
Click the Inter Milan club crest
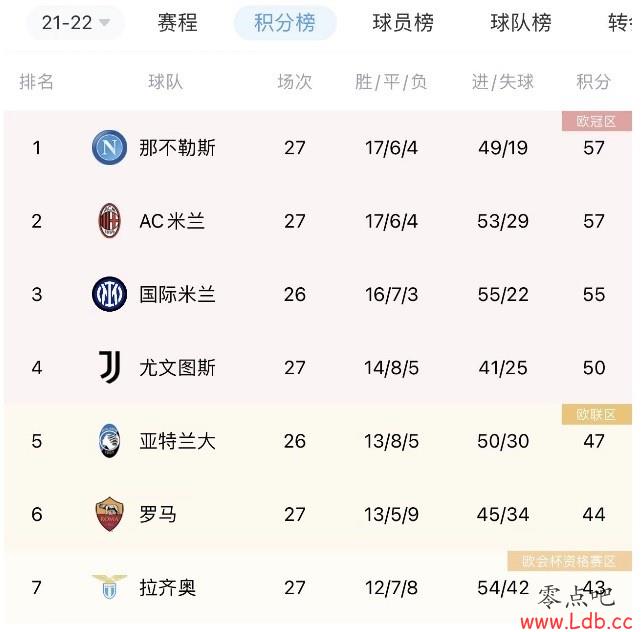(109, 294)
